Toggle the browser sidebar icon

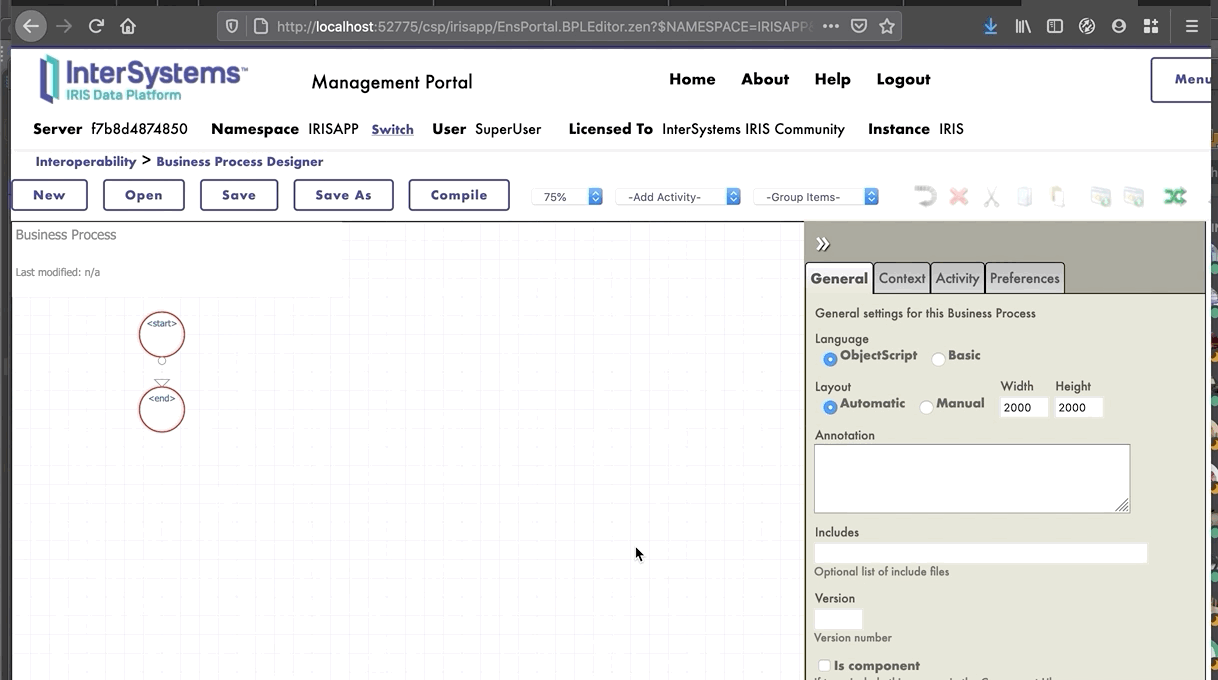coord(1055,27)
